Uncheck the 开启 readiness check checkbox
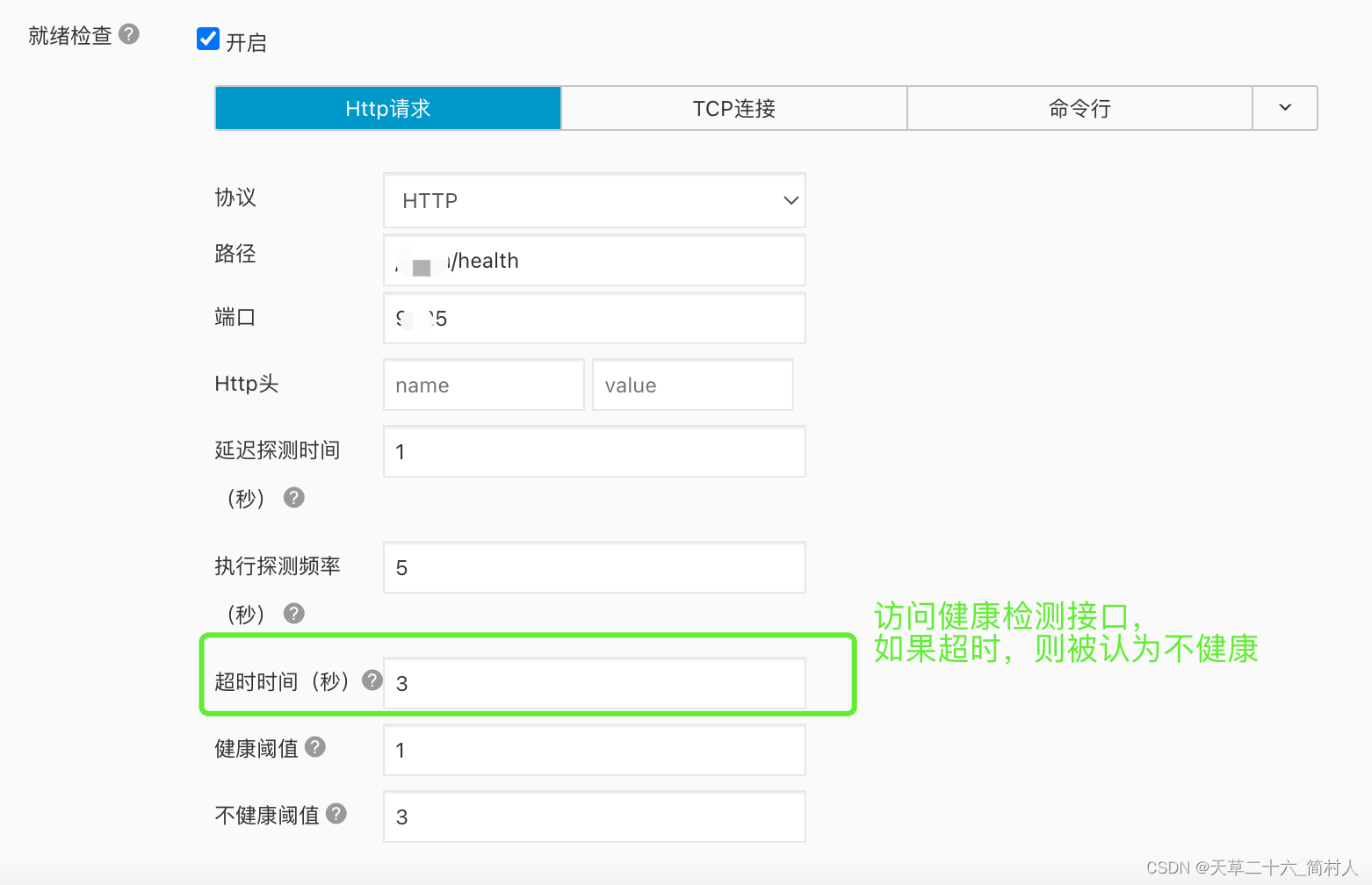1372x885 pixels. 208,39
